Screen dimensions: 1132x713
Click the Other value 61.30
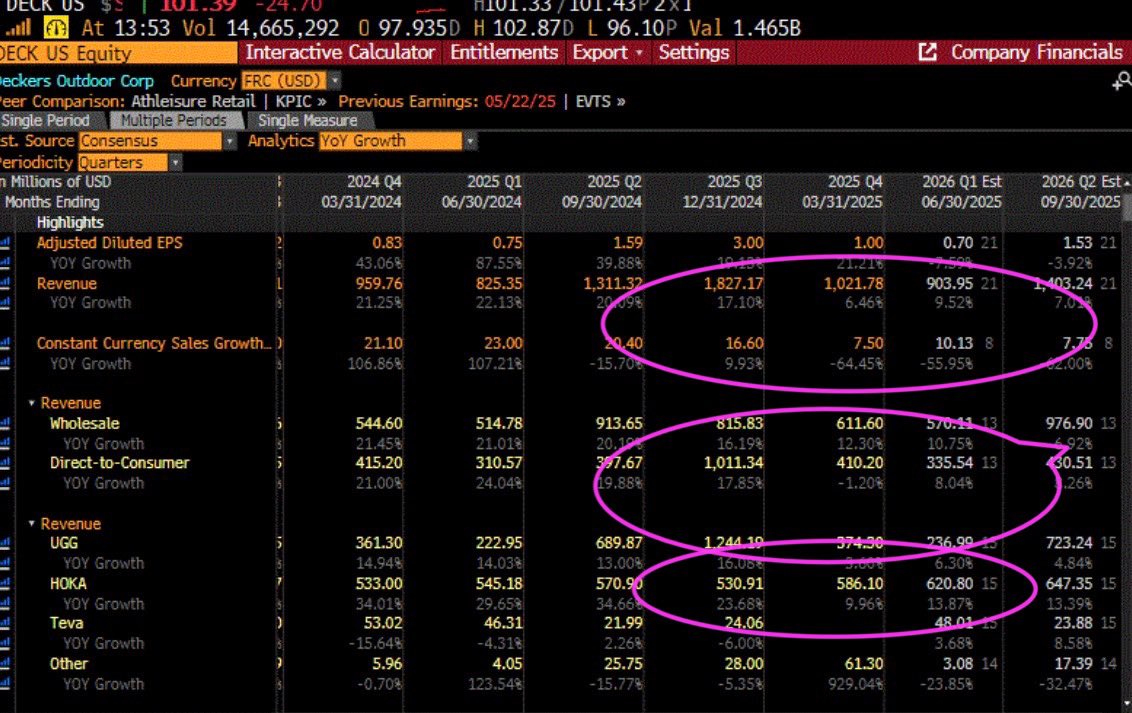point(863,664)
